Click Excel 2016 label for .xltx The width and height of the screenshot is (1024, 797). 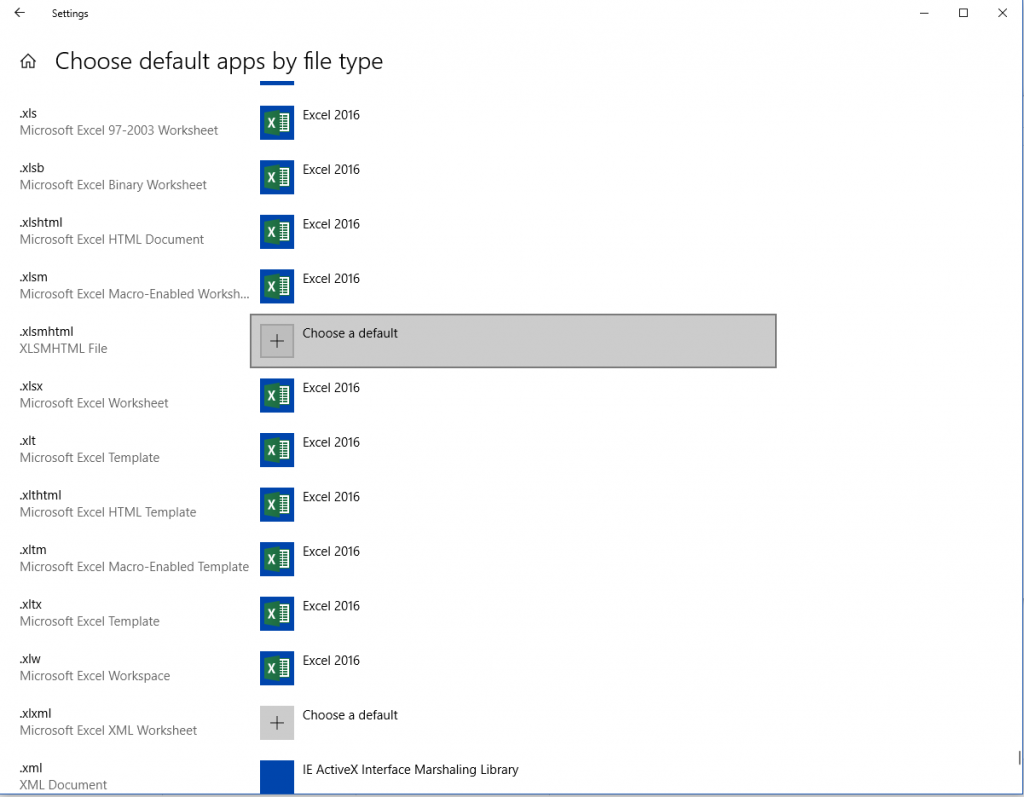[x=331, y=606]
